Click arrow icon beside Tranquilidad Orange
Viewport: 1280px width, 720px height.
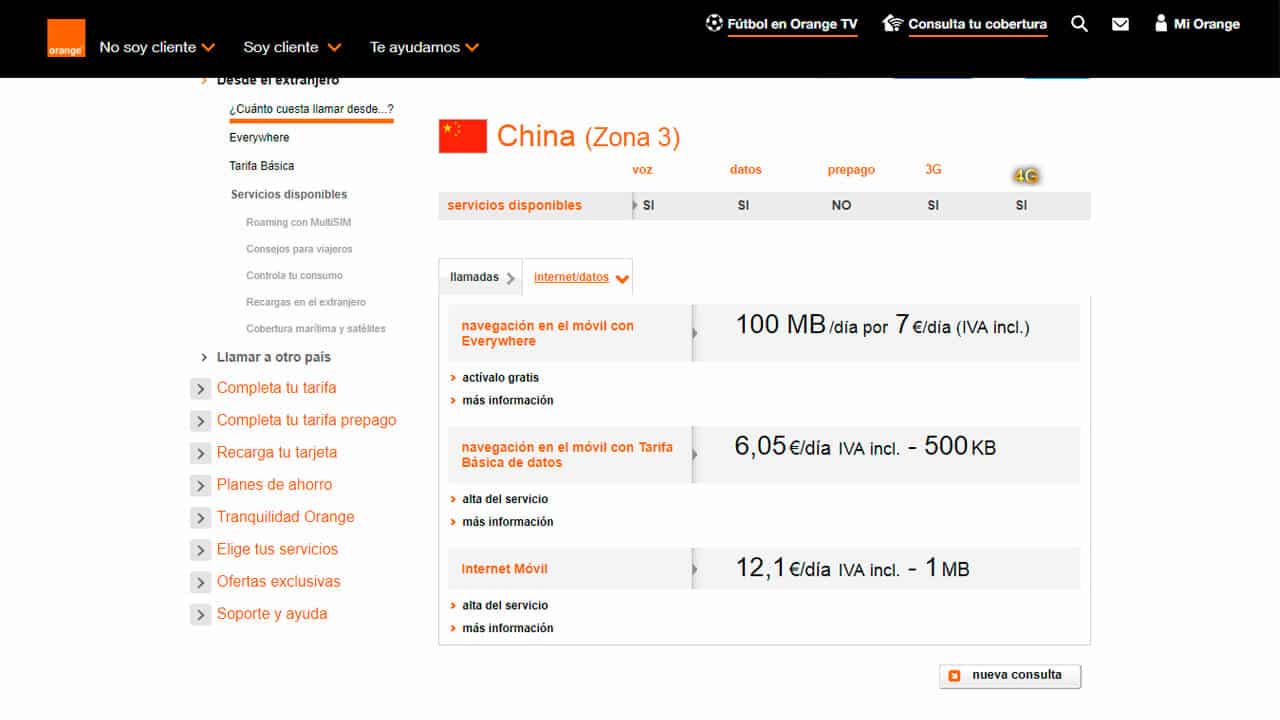[200, 518]
